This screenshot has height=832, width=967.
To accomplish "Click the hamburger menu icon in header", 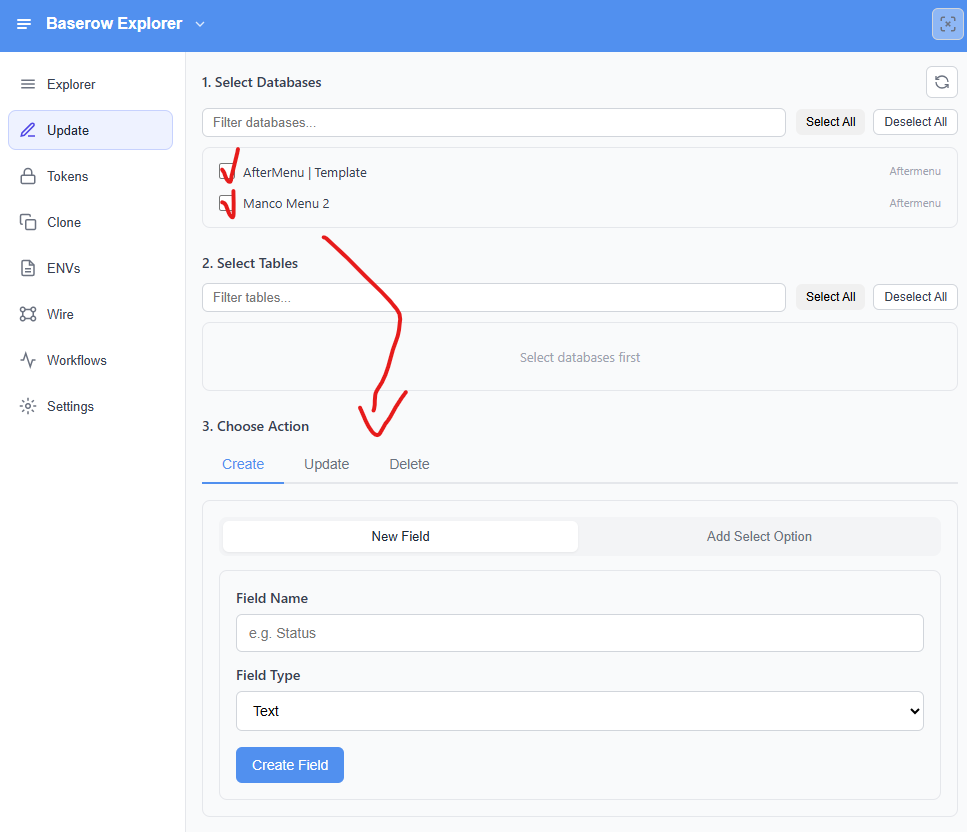I will point(24,24).
